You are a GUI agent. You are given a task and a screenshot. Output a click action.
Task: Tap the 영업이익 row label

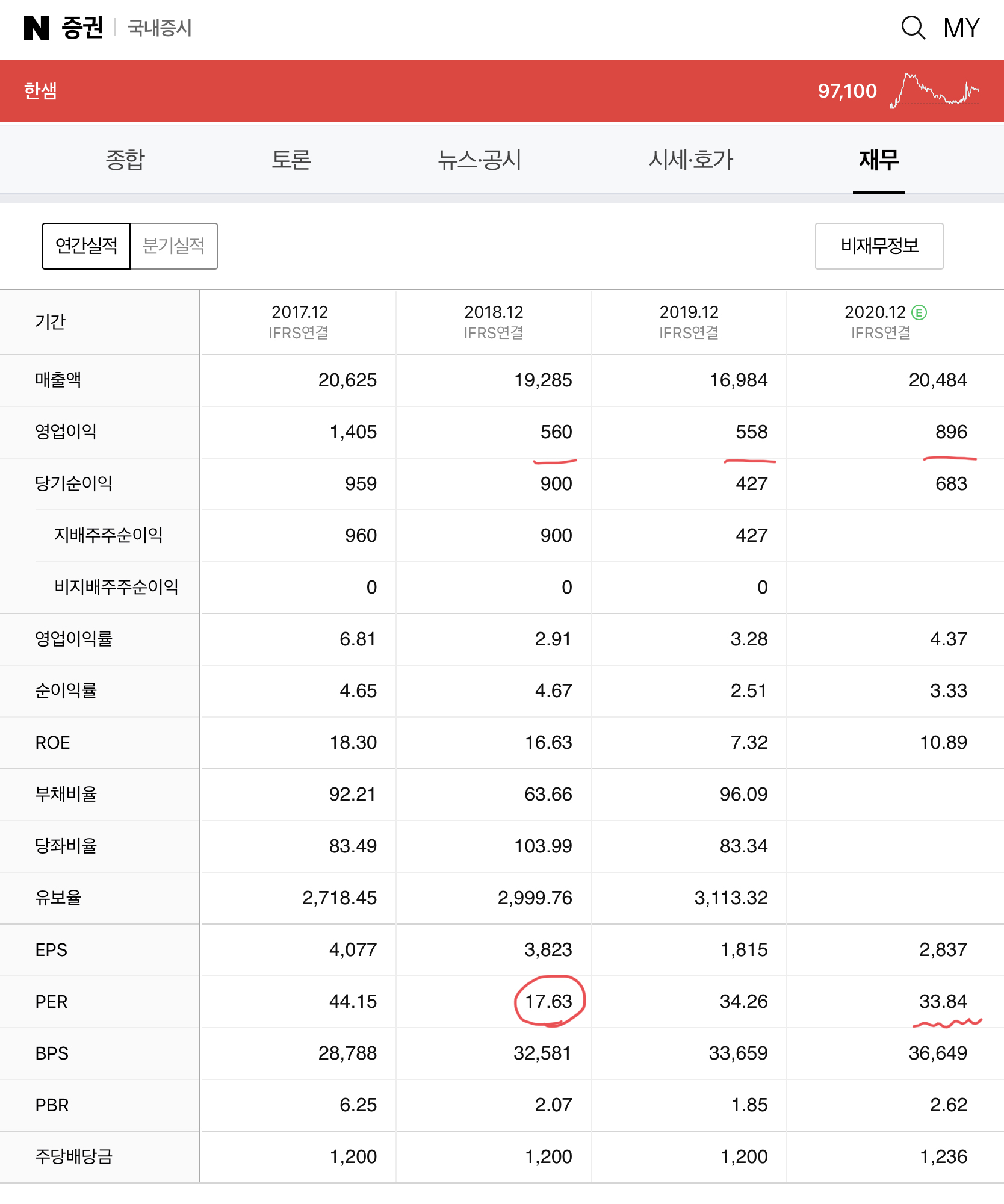pyautogui.click(x=66, y=432)
